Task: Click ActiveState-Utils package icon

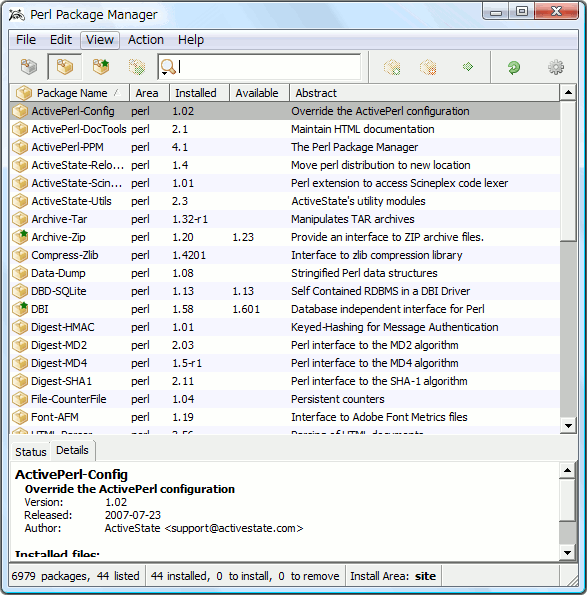Action: pos(20,201)
